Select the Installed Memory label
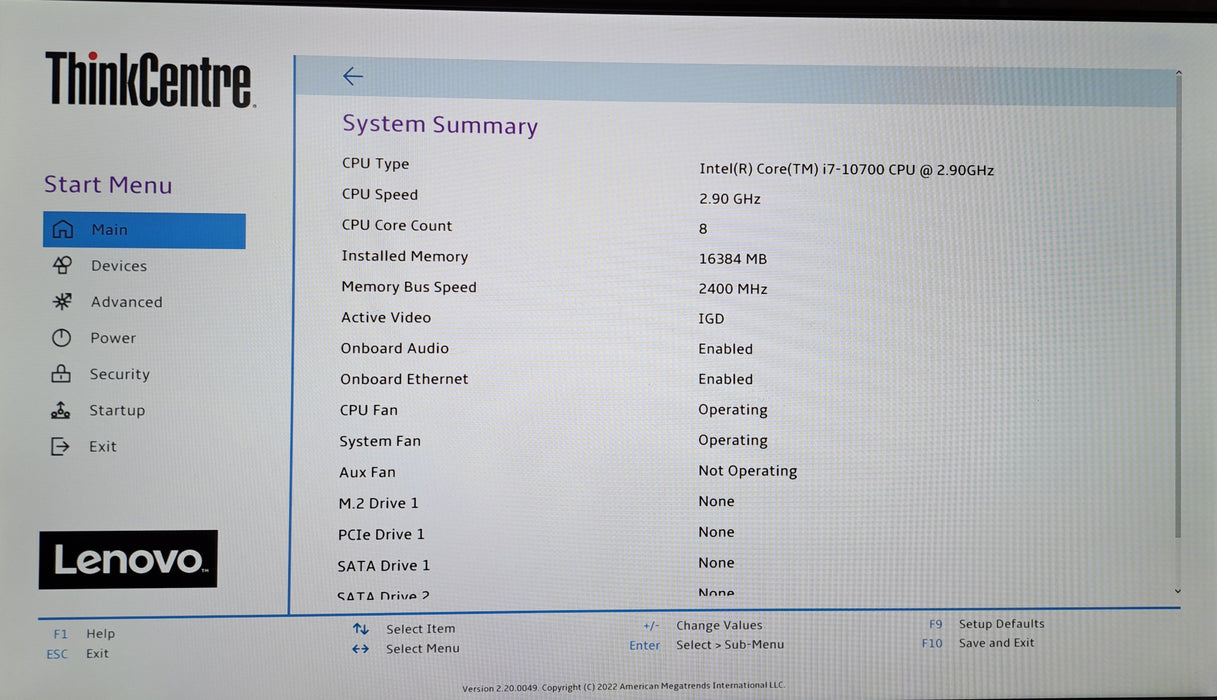The image size is (1217, 700). (404, 256)
